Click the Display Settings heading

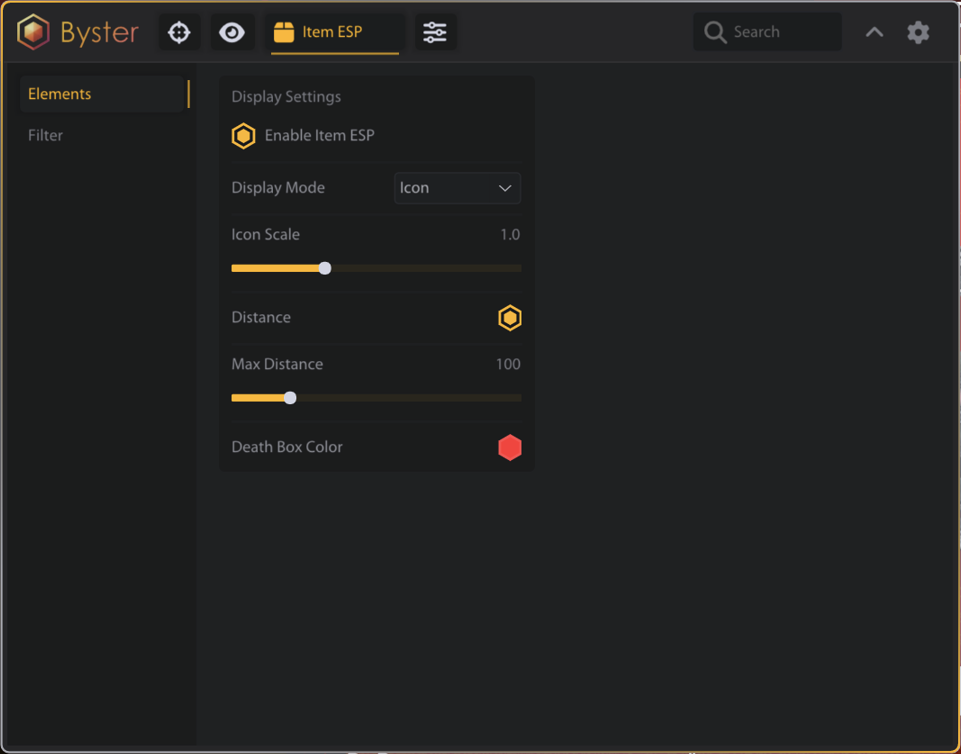click(x=286, y=97)
